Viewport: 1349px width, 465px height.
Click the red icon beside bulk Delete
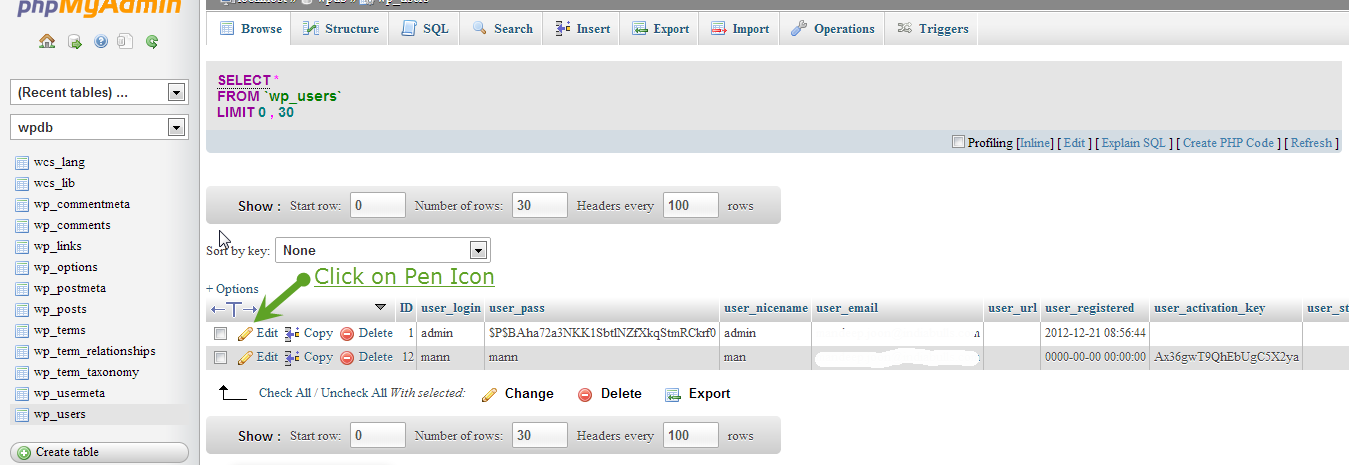pyautogui.click(x=585, y=394)
